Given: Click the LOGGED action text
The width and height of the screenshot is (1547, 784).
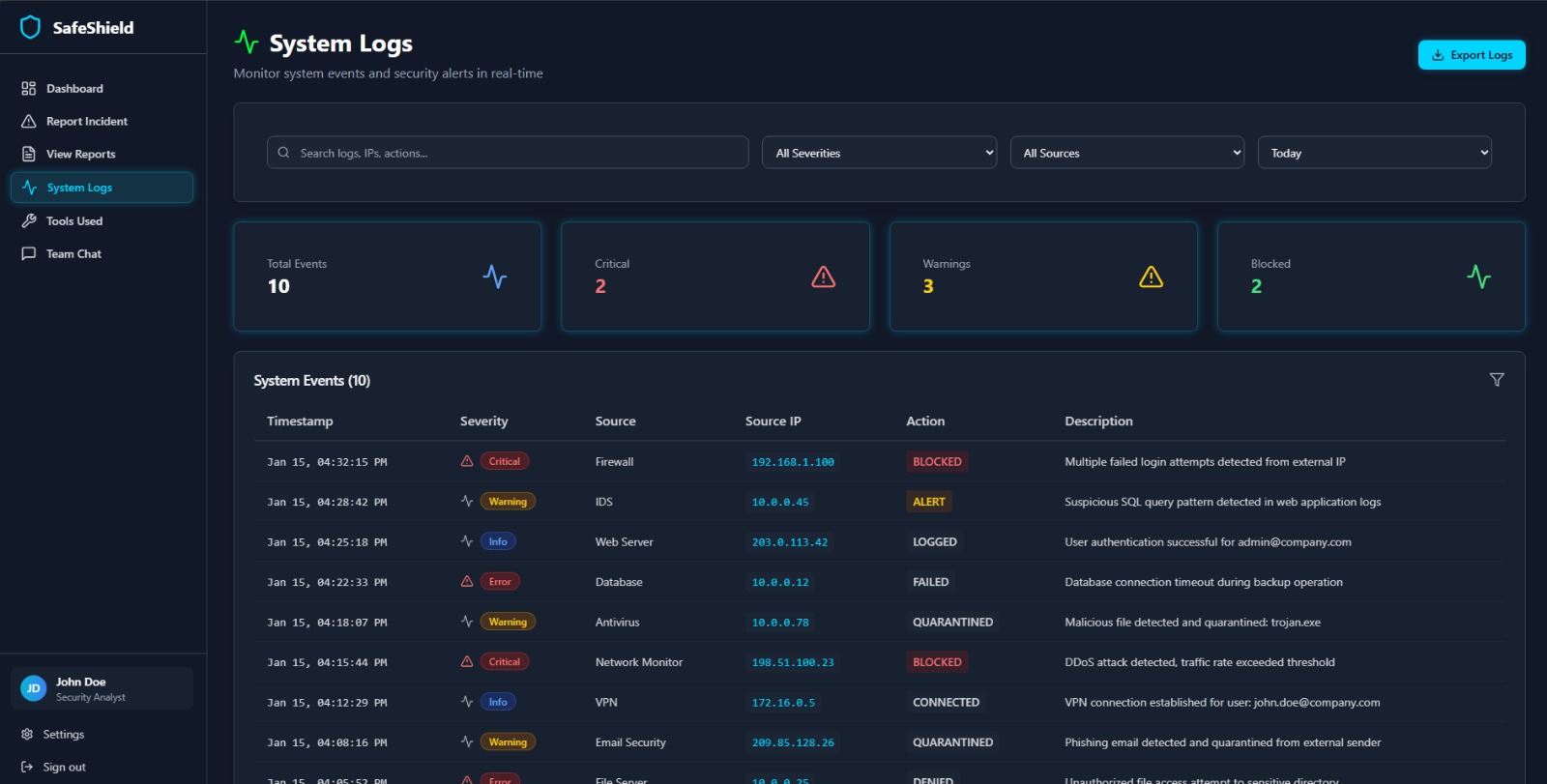Looking at the screenshot, I should coord(935,542).
